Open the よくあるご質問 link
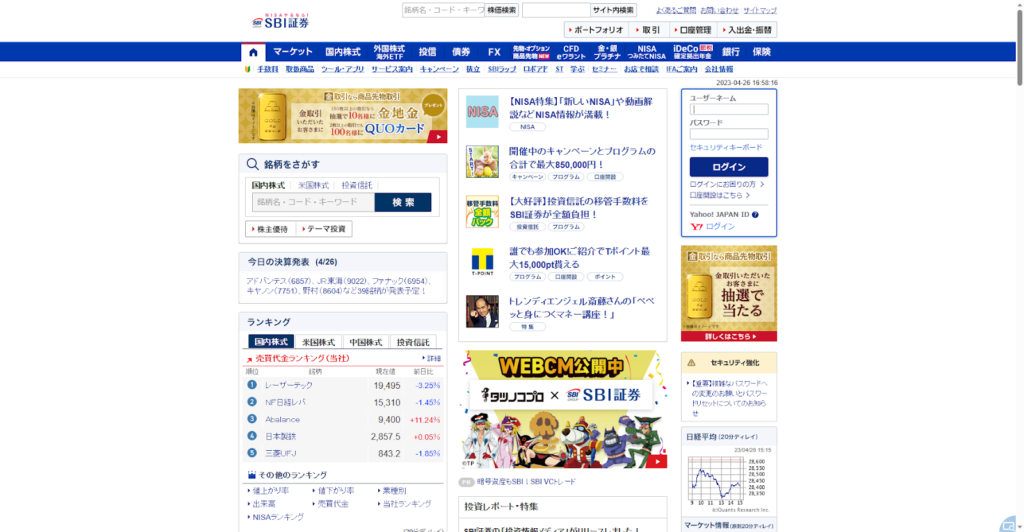The image size is (1024, 532). coord(675,10)
